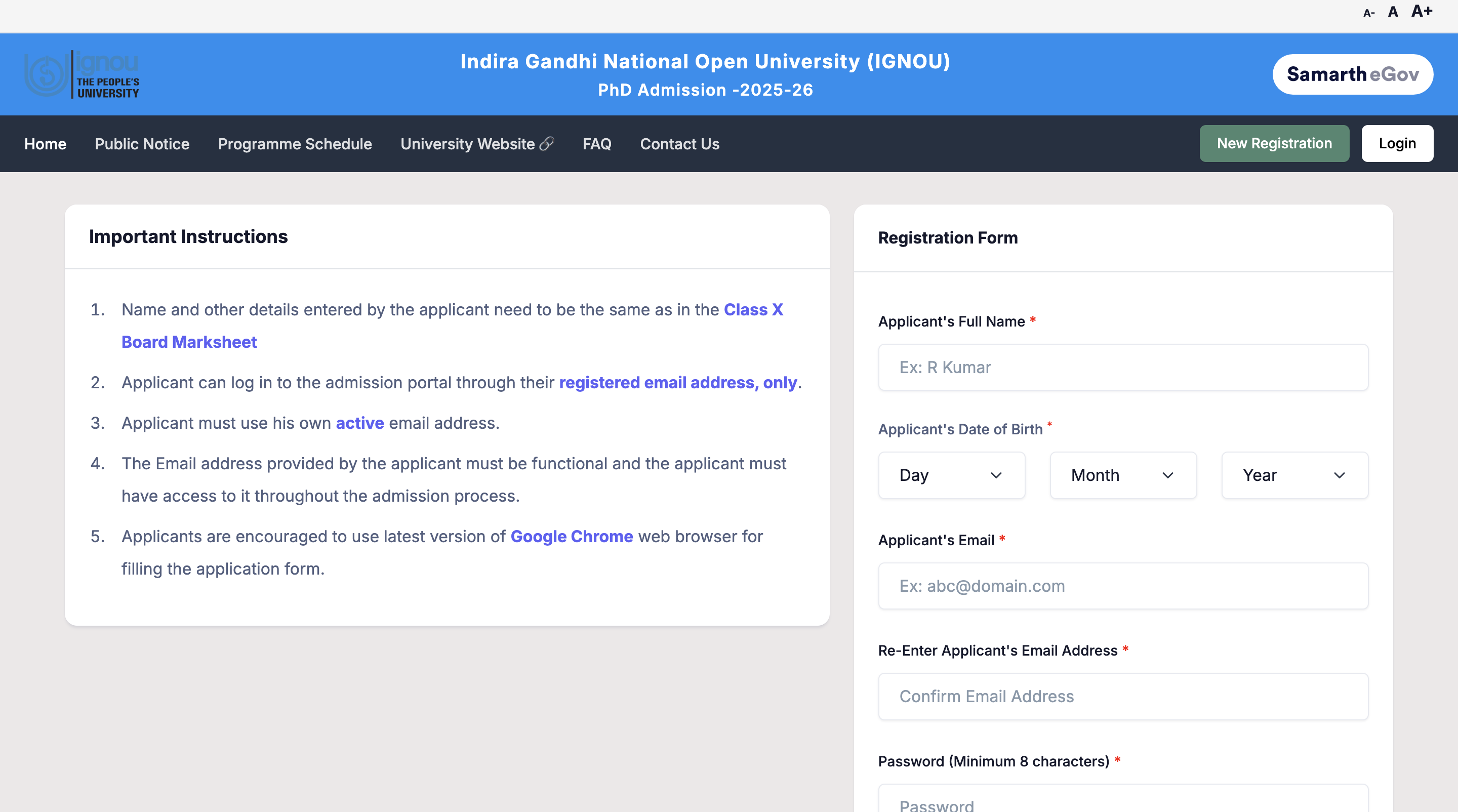Open the Year dropdown
Viewport: 1458px width, 812px height.
click(1294, 475)
